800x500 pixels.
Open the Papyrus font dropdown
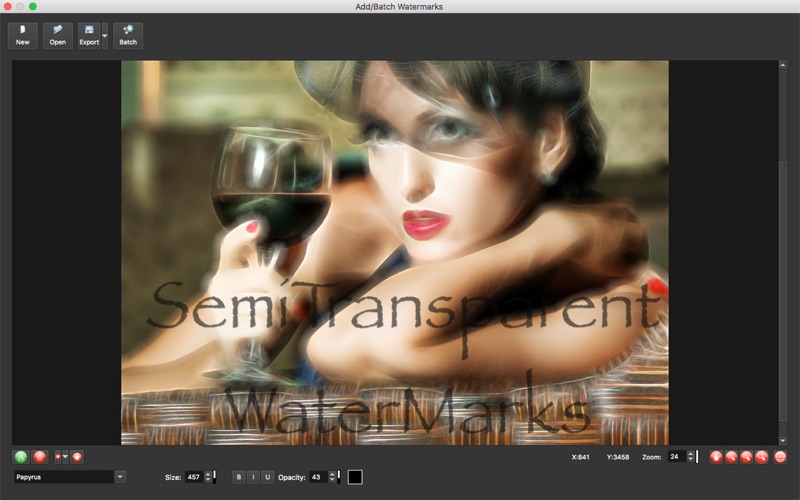coord(120,477)
